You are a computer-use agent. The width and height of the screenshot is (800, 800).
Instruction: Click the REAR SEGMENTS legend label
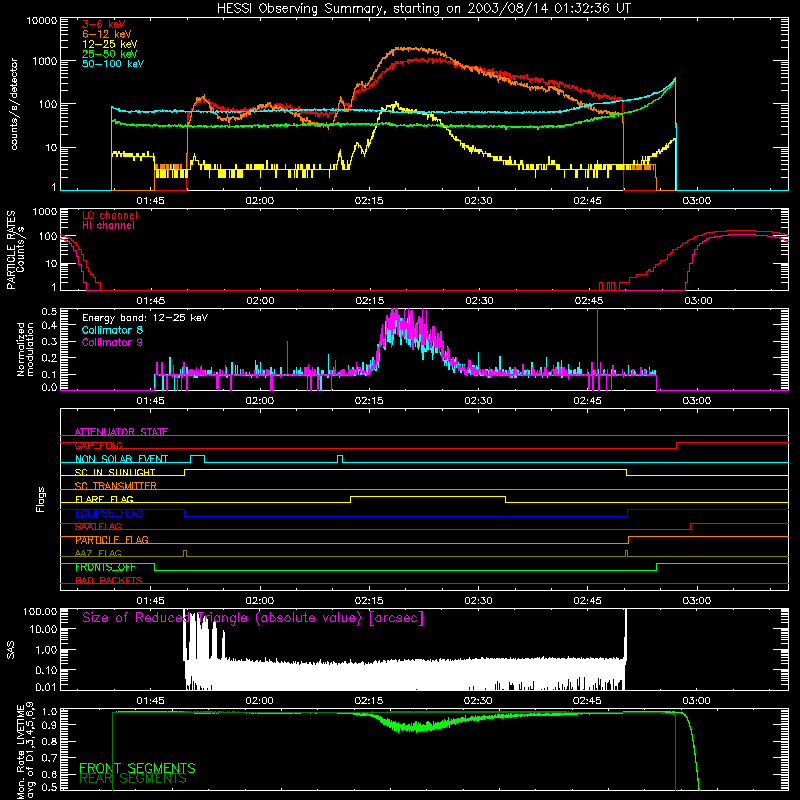pyautogui.click(x=133, y=779)
